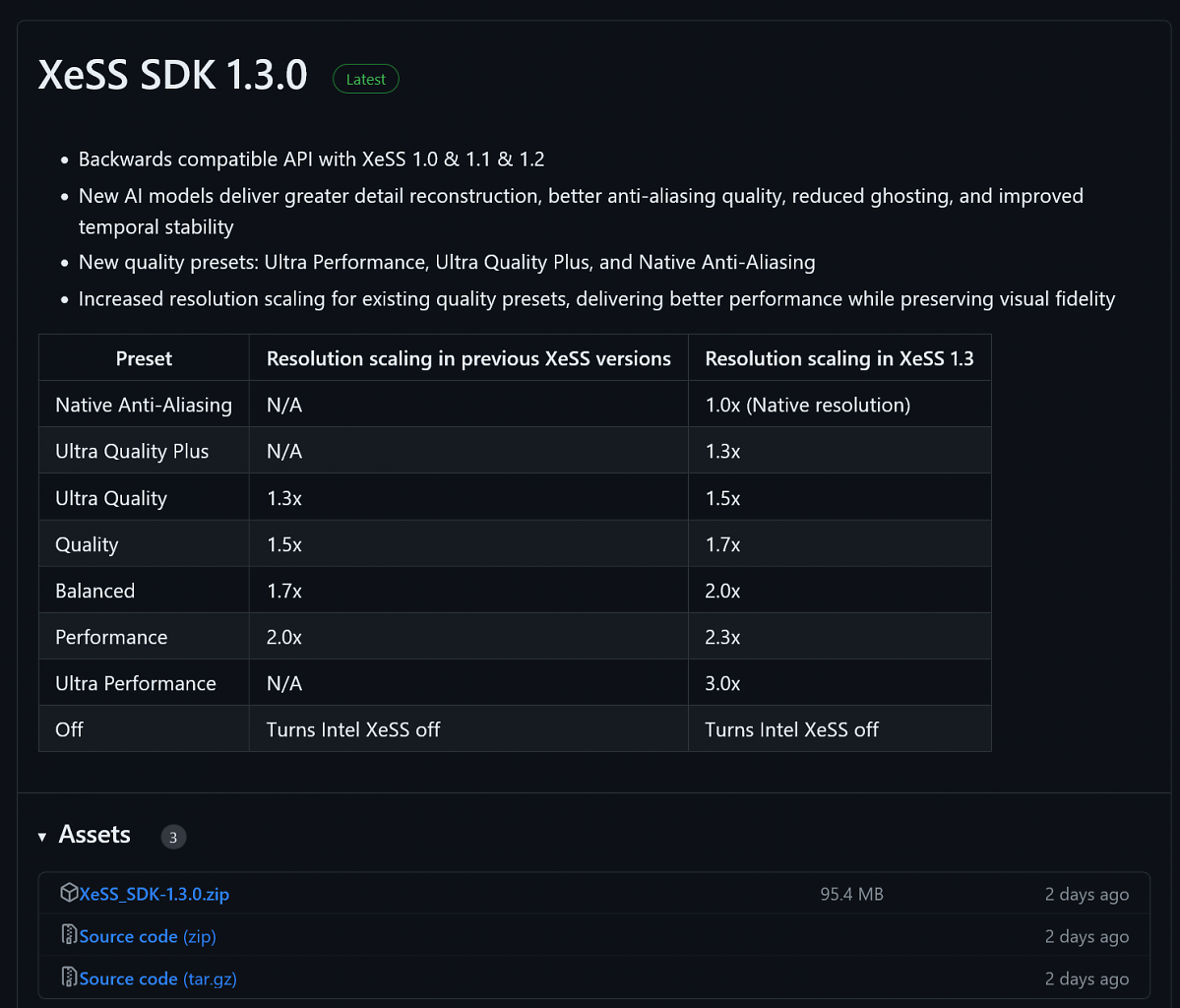
Task: Download XeSS_SDK-1.3.0.zip
Action: [x=154, y=895]
